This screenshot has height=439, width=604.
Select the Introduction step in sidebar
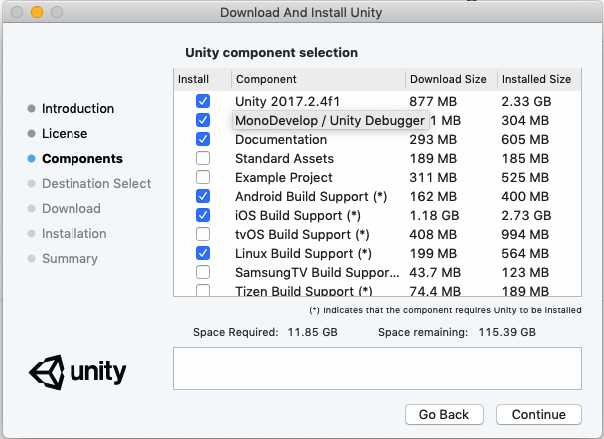point(78,109)
